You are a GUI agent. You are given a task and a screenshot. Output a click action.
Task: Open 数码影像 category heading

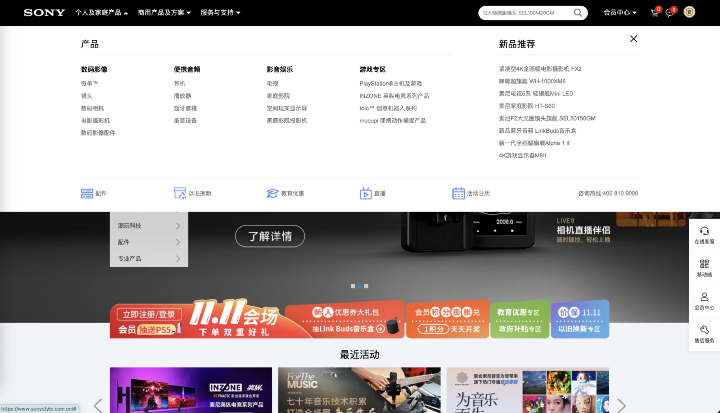[x=94, y=69]
